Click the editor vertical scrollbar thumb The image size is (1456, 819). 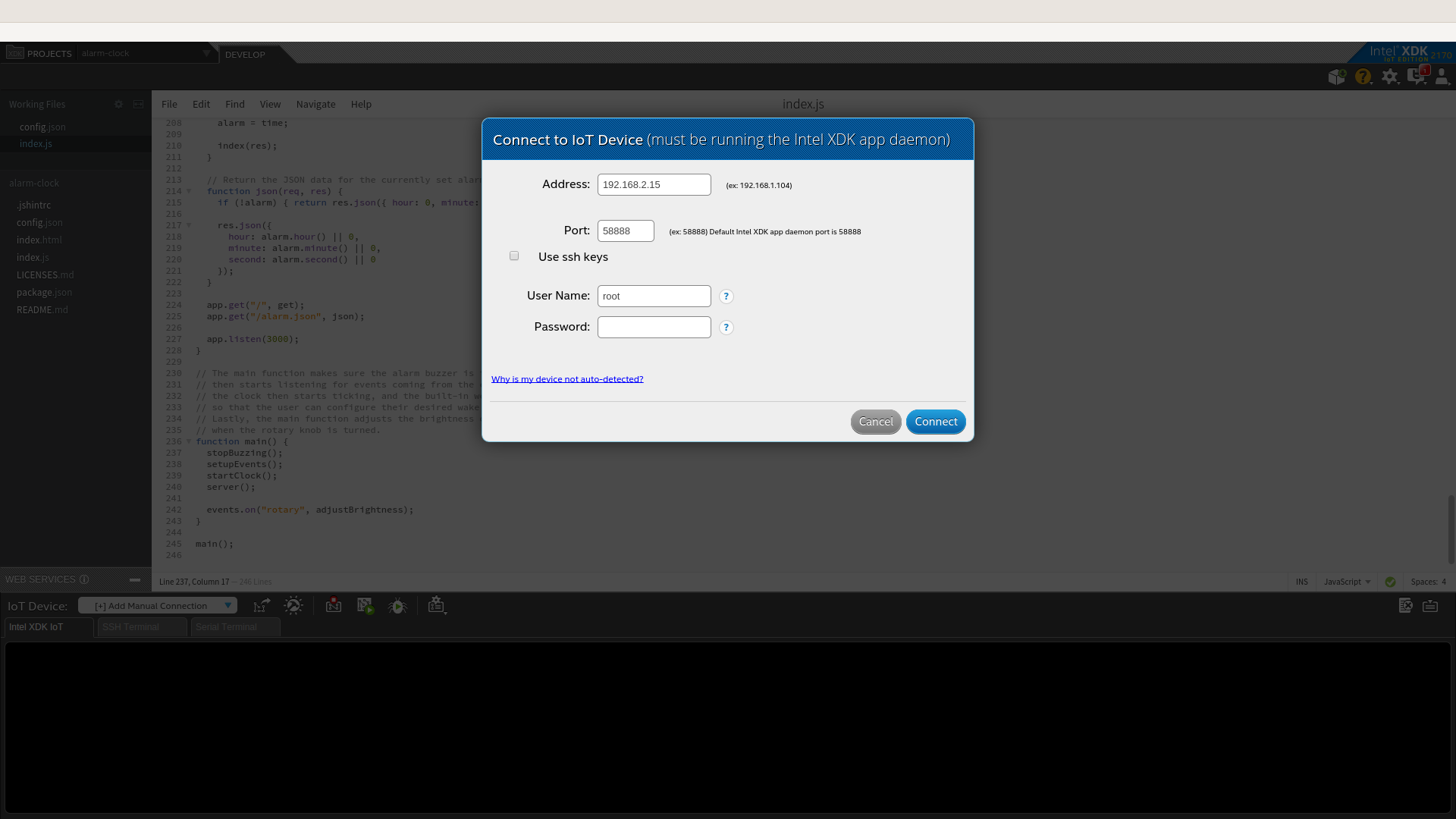pos(1451,529)
